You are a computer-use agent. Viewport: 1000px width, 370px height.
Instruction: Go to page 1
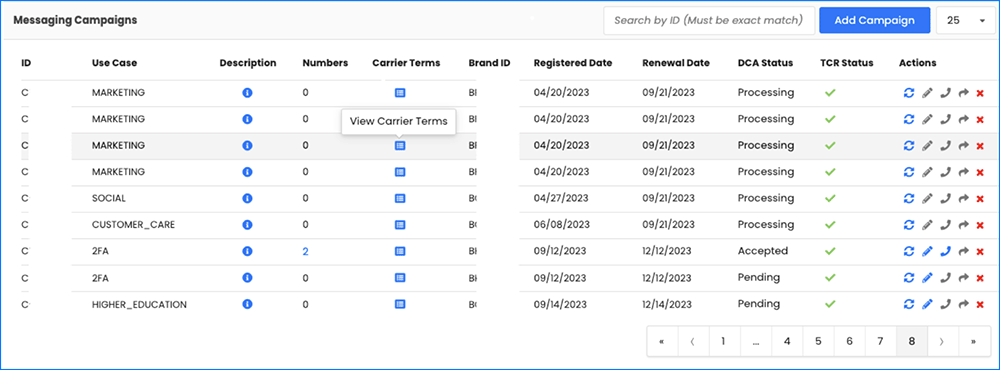click(723, 341)
